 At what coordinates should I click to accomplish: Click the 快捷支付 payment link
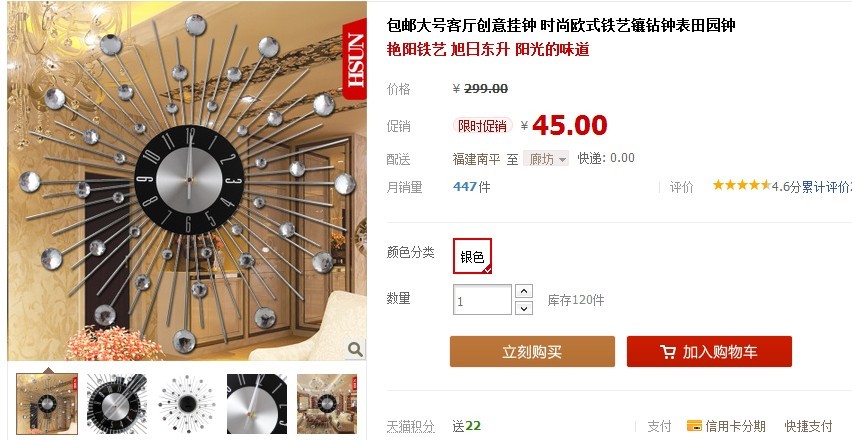tap(809, 426)
